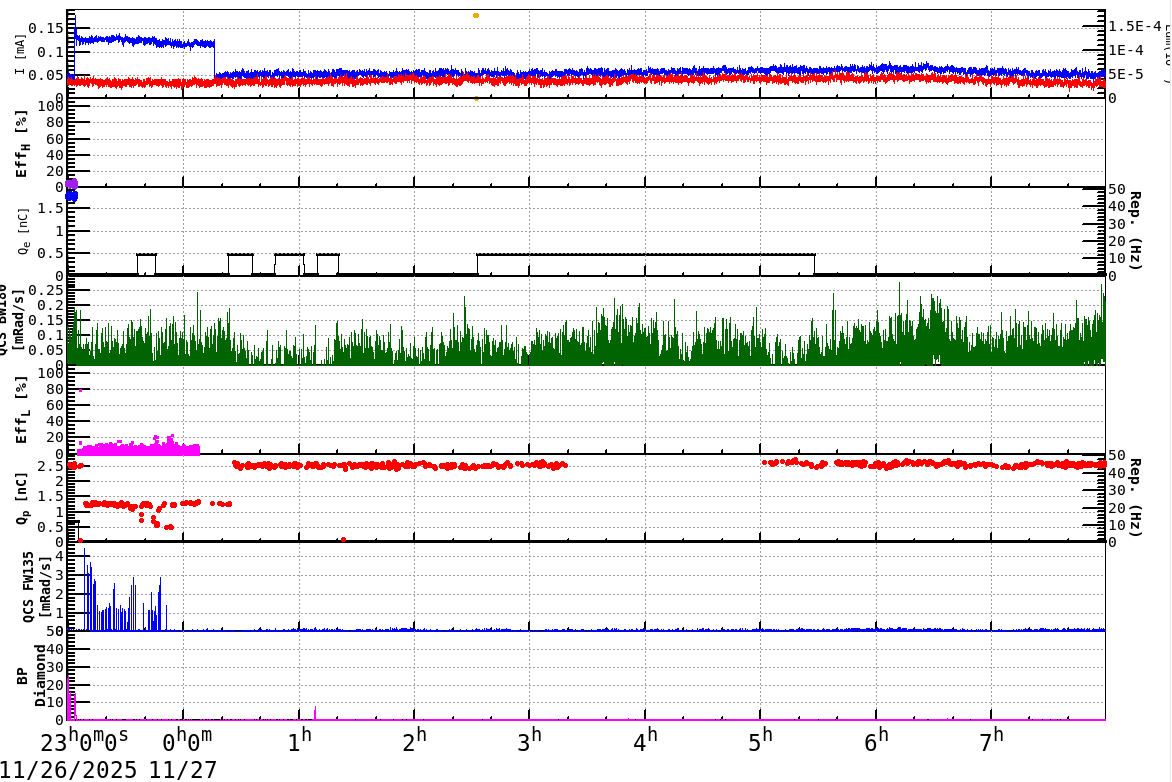Select a red Qp point near 2.5 nC
1172x782 pixels.
[x=500, y=464]
